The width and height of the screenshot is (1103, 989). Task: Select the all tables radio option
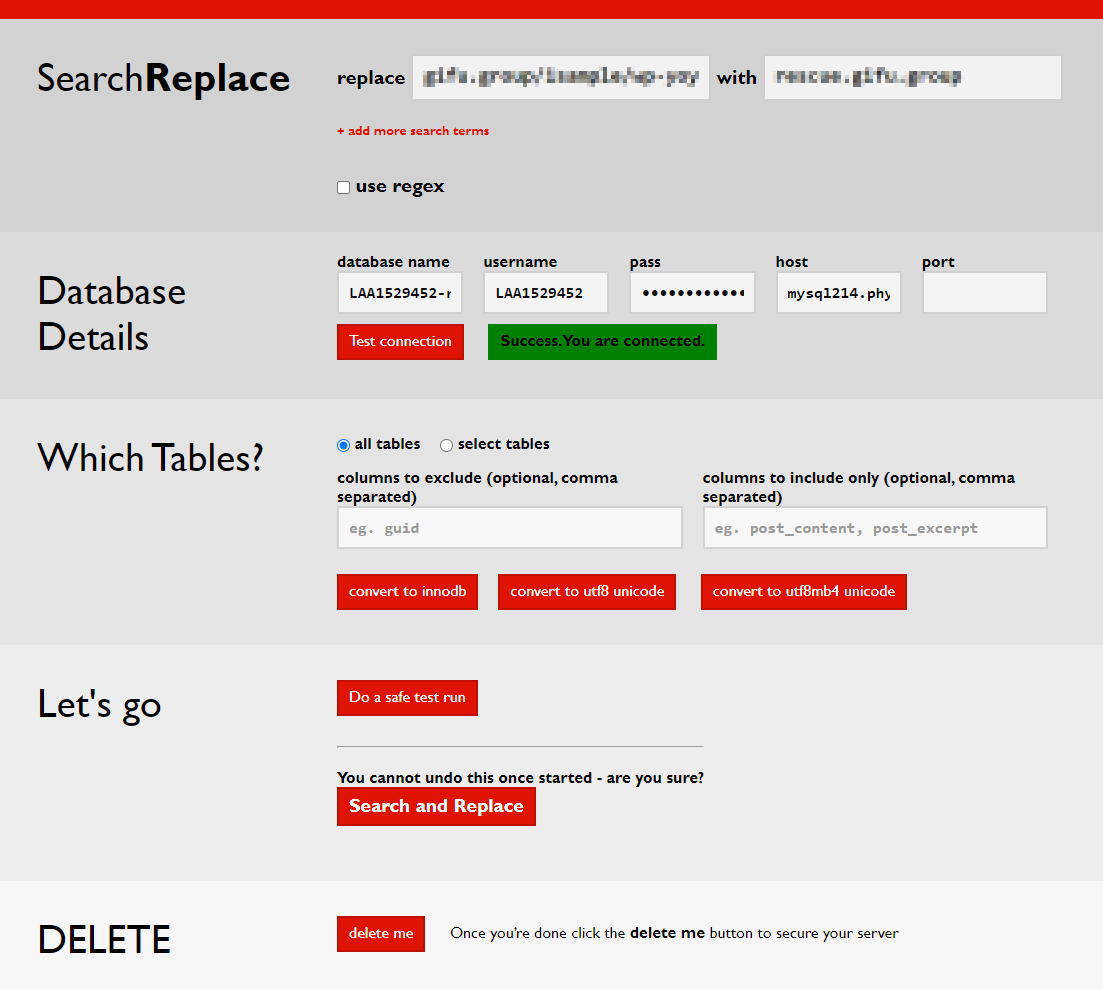pos(343,445)
